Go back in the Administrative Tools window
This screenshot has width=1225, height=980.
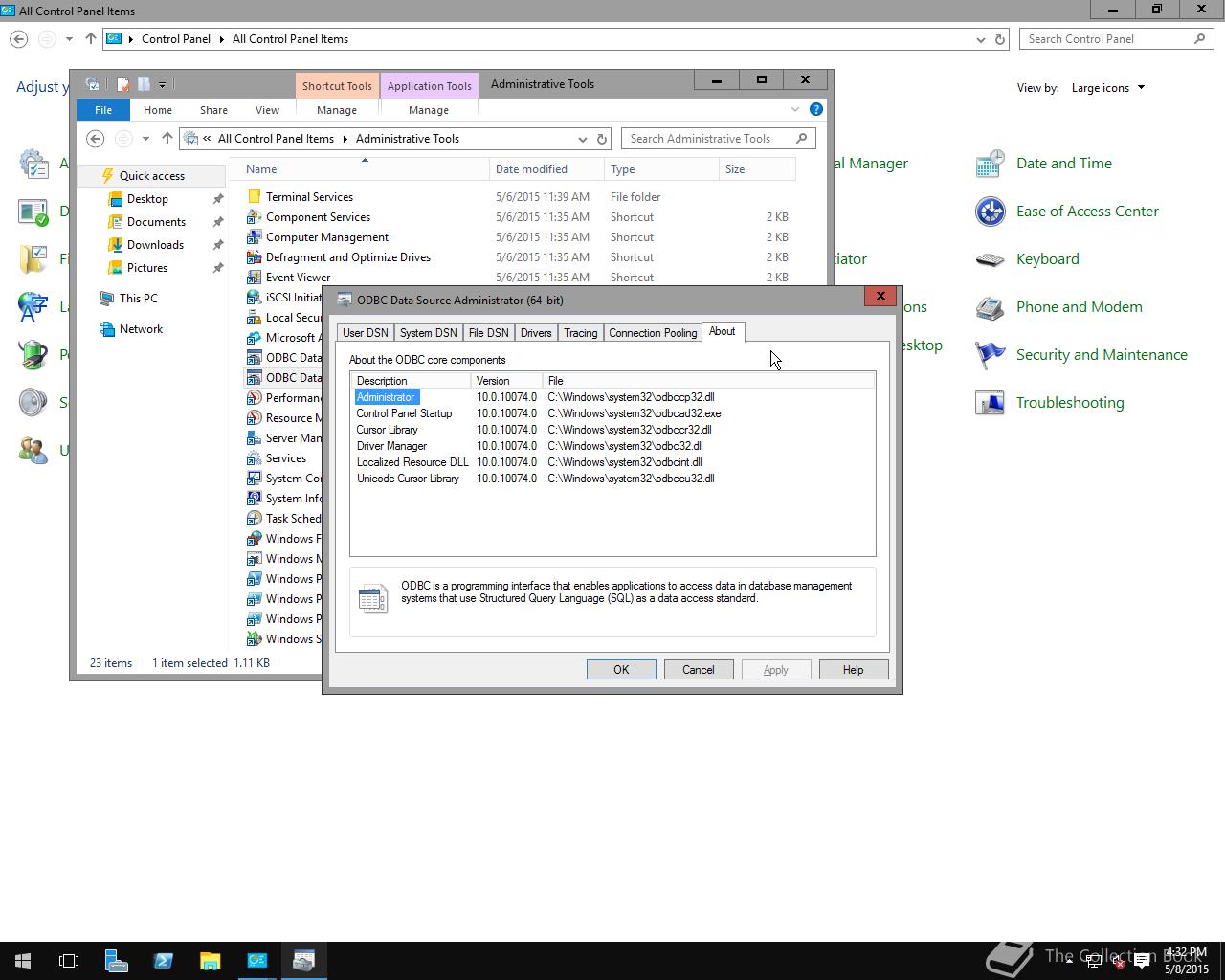click(x=95, y=139)
